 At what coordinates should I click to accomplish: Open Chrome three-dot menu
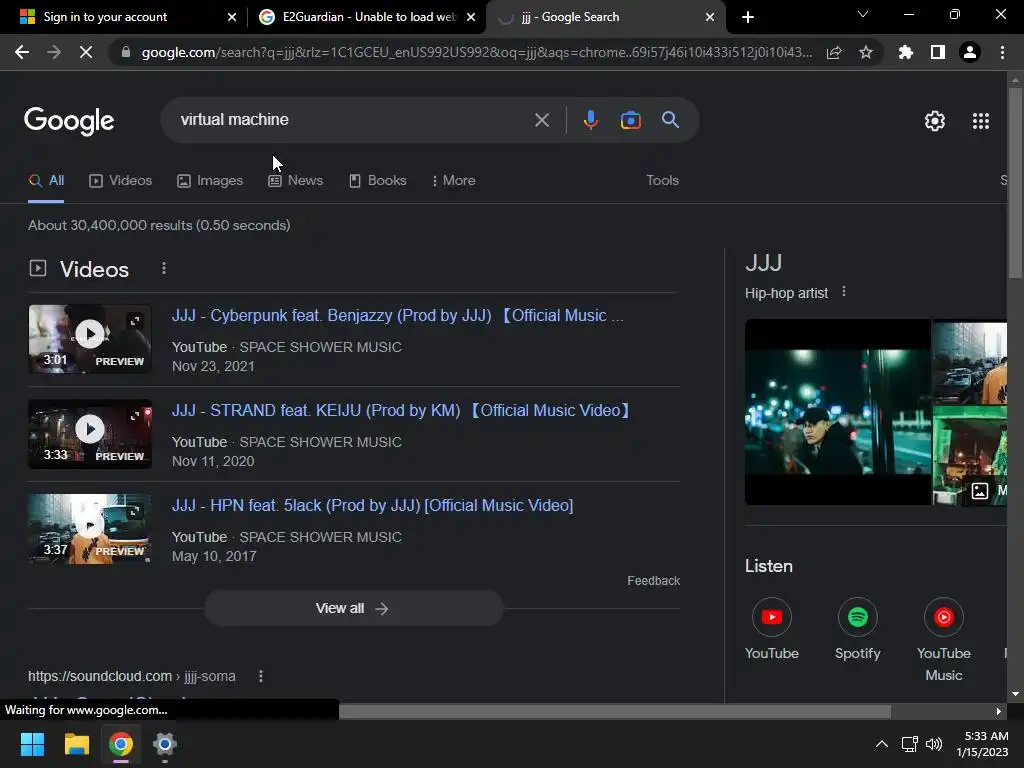(x=1002, y=52)
